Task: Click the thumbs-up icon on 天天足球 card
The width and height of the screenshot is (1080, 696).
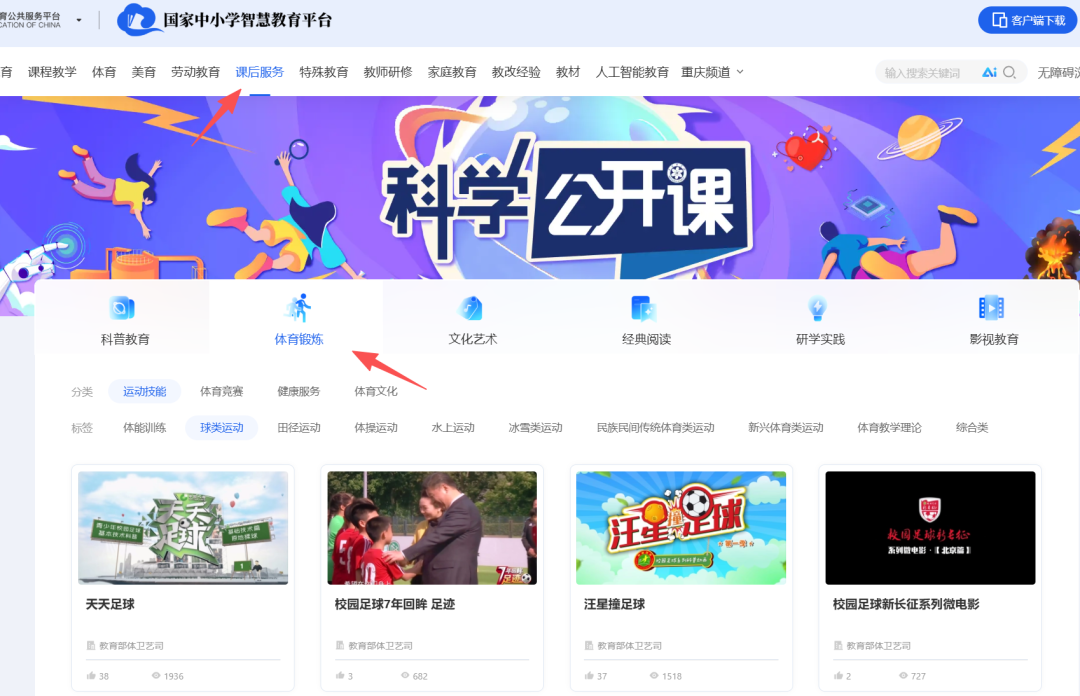Action: [x=90, y=678]
